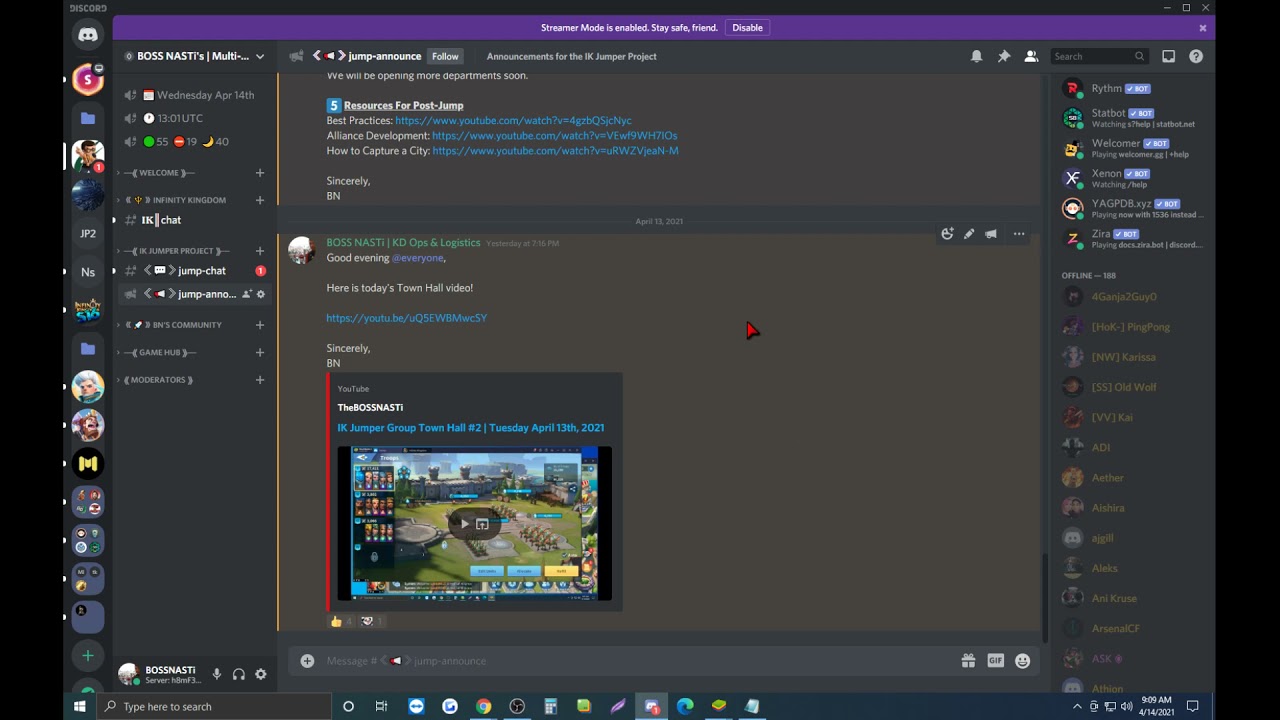
Task: Open user settings gear
Action: click(261, 675)
